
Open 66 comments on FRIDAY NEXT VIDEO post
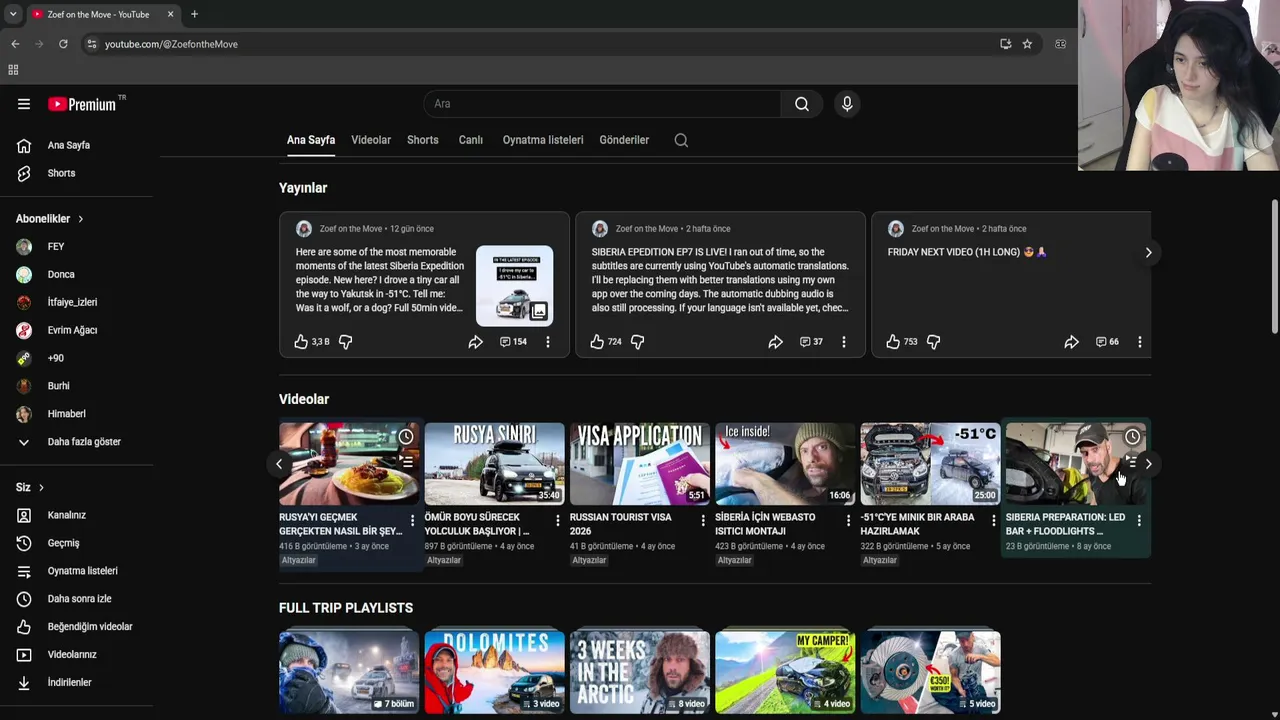tap(1107, 342)
